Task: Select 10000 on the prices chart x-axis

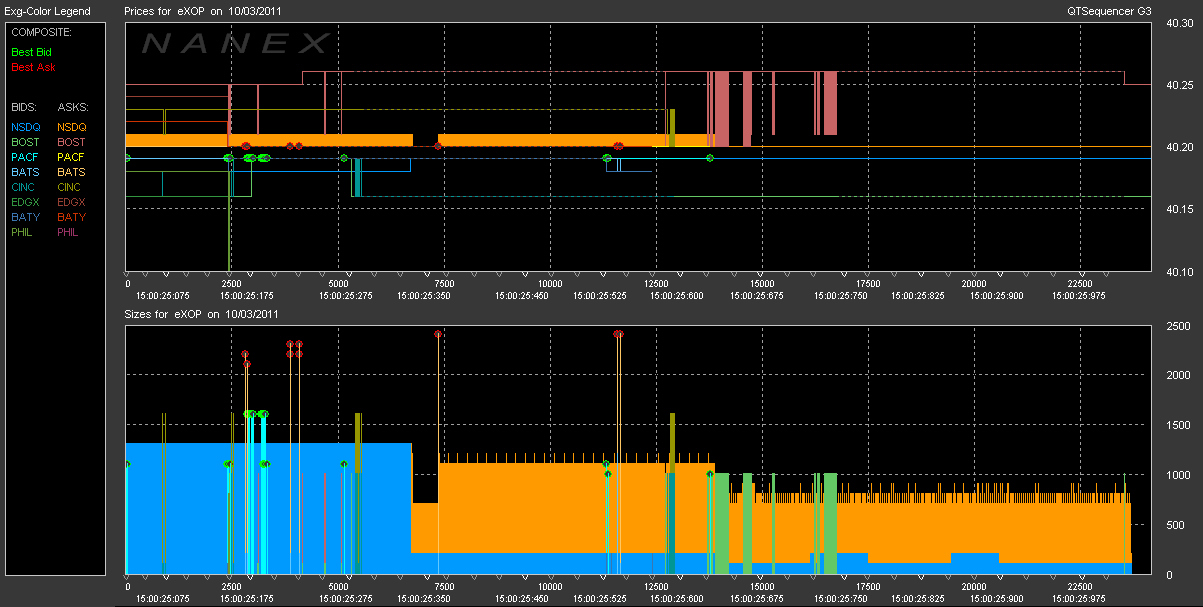Action: click(549, 284)
